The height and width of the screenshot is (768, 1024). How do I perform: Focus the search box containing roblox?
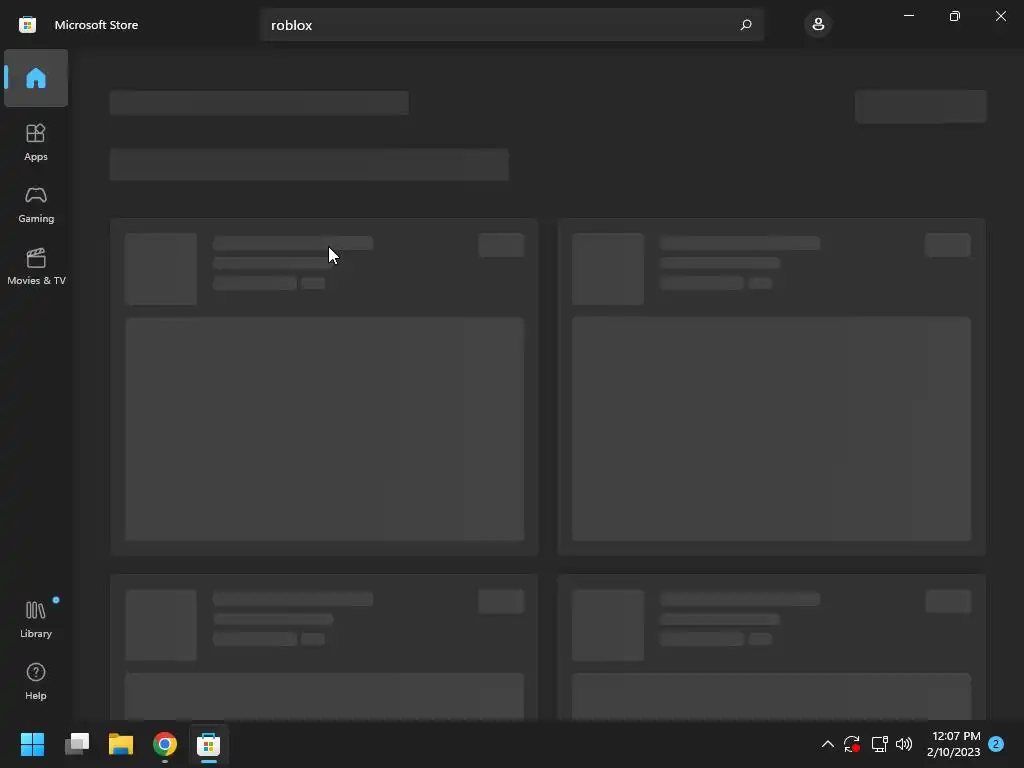click(512, 25)
